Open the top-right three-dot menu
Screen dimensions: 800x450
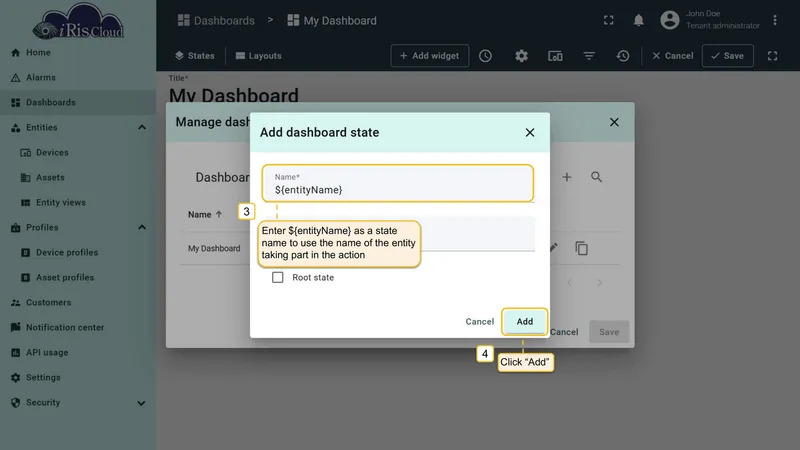click(774, 20)
